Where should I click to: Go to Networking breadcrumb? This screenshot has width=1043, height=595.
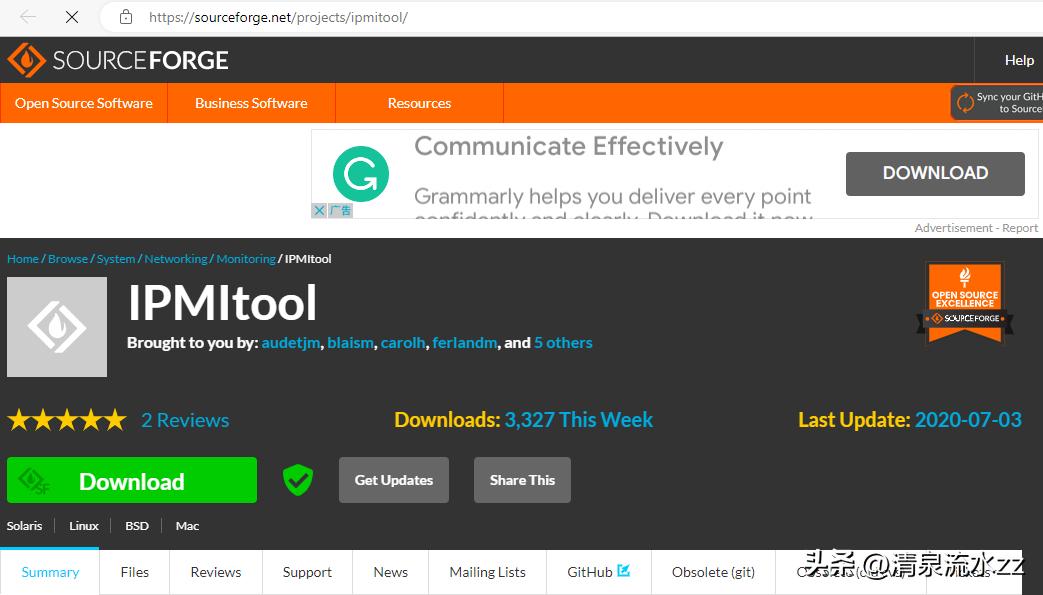click(176, 259)
